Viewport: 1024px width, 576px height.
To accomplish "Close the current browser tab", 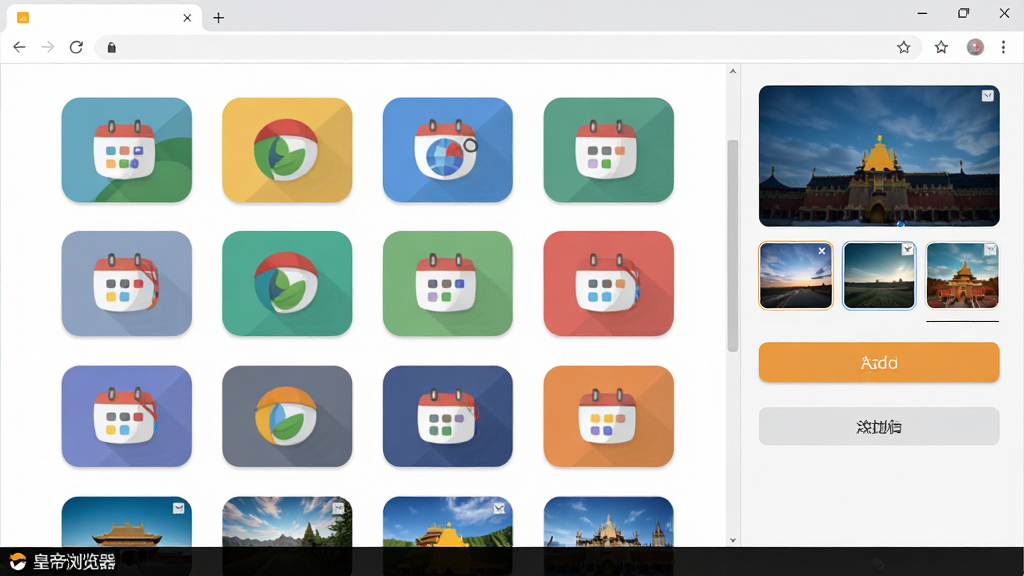I will (x=187, y=18).
